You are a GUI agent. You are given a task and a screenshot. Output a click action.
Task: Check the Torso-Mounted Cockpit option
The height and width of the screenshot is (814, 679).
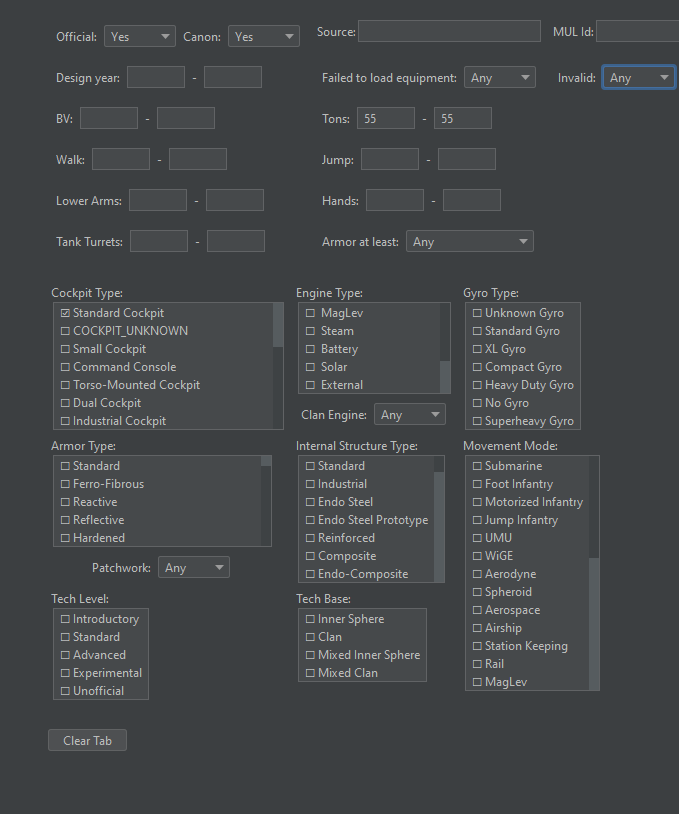(x=65, y=385)
